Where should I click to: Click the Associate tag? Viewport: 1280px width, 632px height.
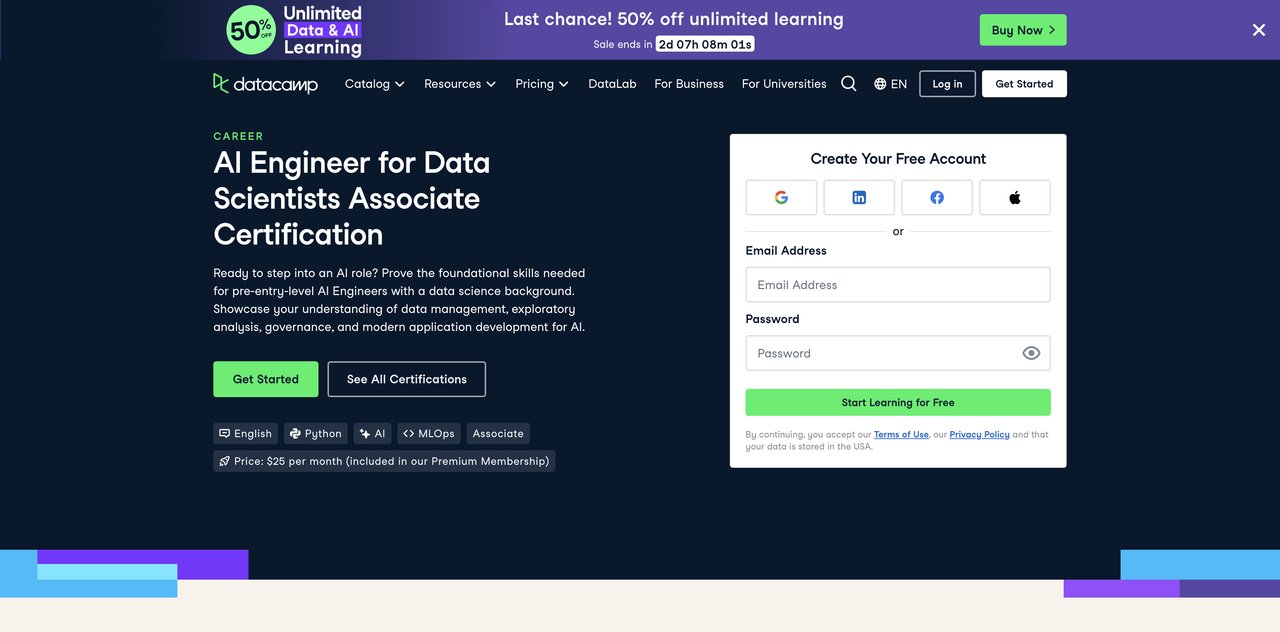point(498,433)
